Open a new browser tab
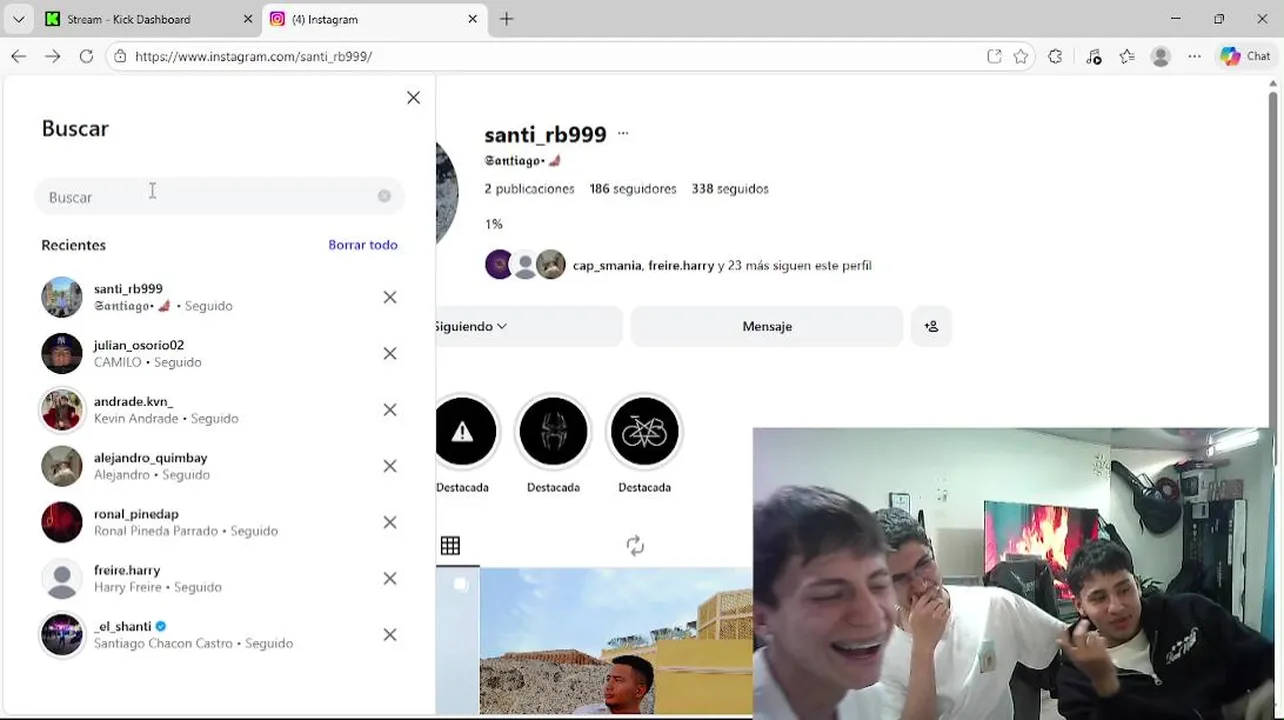Viewport: 1284px width, 720px height. 506,19
